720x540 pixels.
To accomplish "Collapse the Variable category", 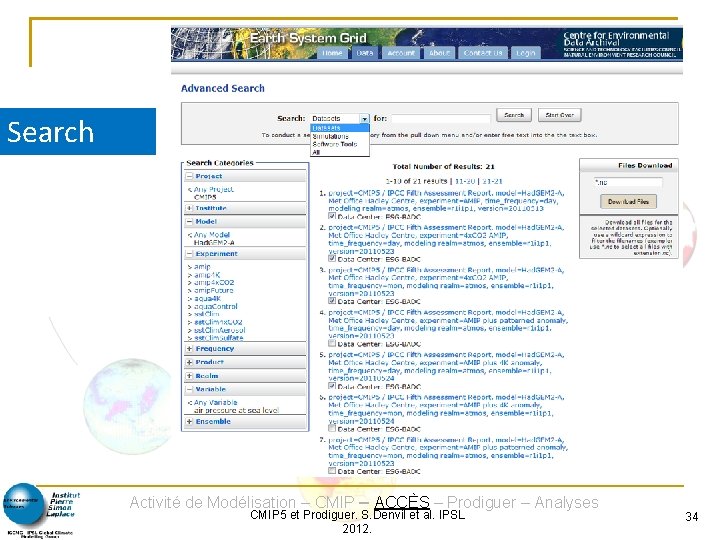I will pyautogui.click(x=189, y=389).
